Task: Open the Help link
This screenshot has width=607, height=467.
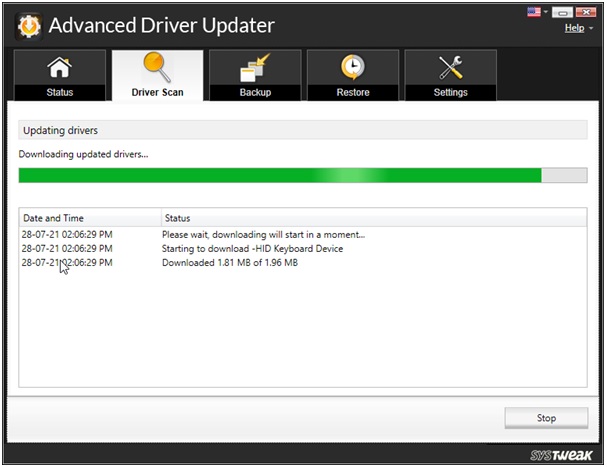Action: [x=574, y=28]
